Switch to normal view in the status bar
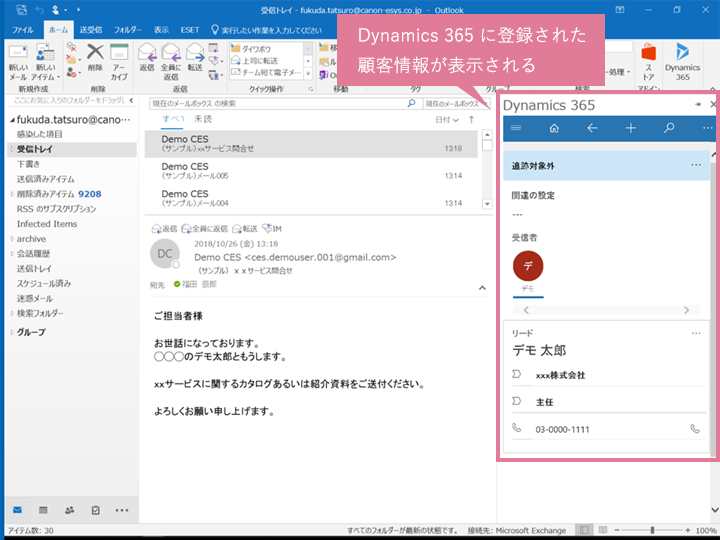Viewport: 720px width, 540px height. 584,530
